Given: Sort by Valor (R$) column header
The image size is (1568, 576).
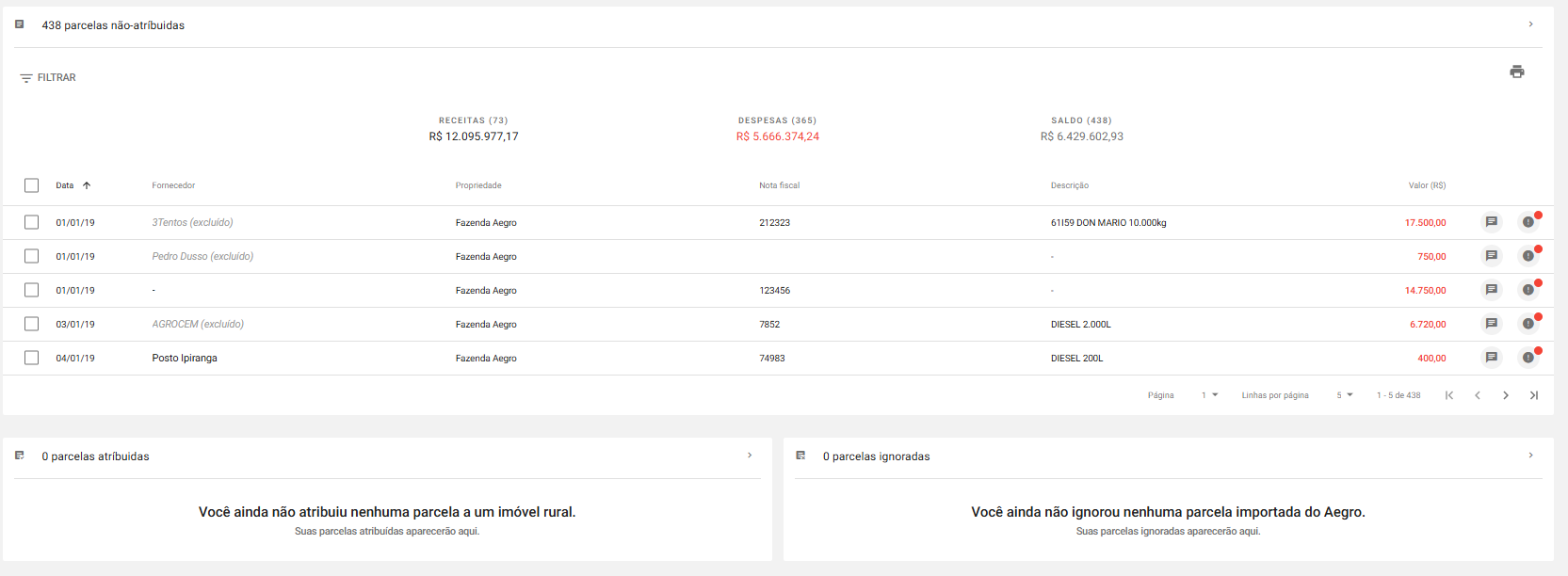Looking at the screenshot, I should click(1426, 185).
